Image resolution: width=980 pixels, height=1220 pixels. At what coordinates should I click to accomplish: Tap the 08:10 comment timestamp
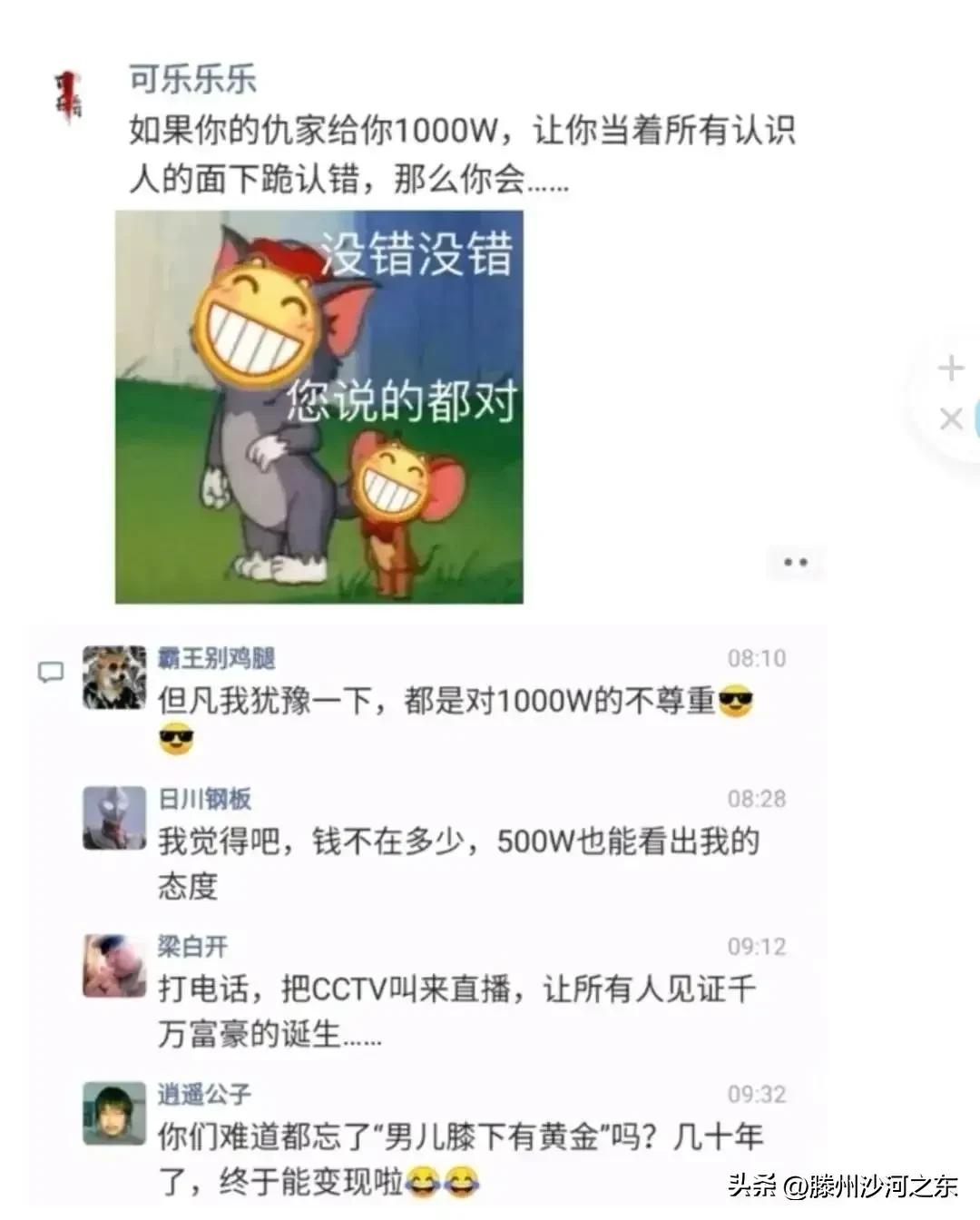[757, 658]
